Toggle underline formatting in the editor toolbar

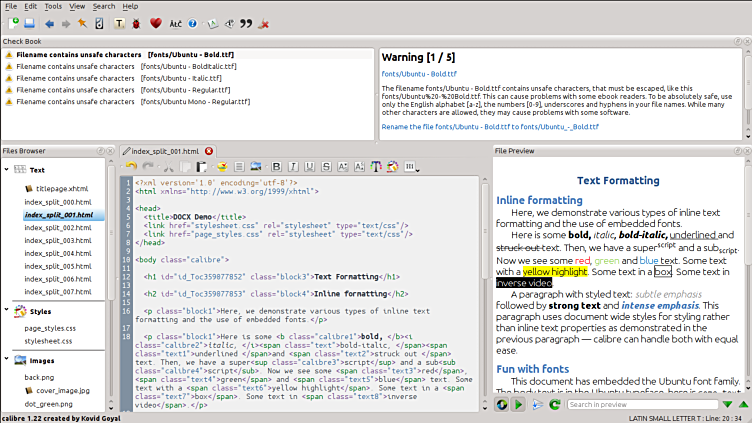[x=309, y=166]
